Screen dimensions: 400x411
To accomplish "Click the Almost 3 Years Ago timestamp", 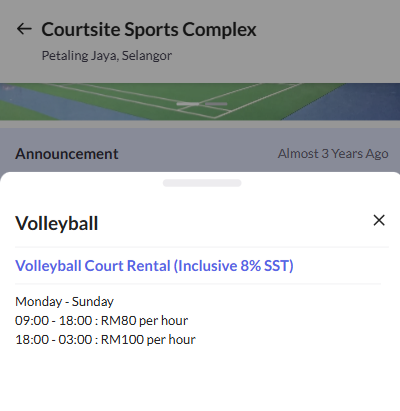I will (333, 154).
